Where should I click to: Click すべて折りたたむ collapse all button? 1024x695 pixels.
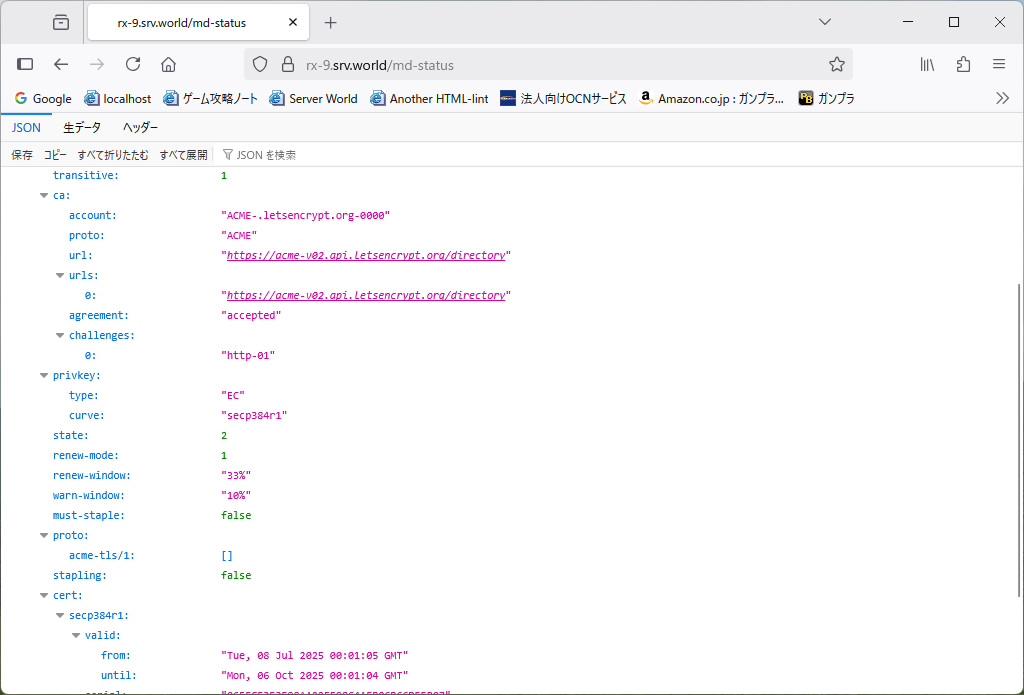point(113,155)
